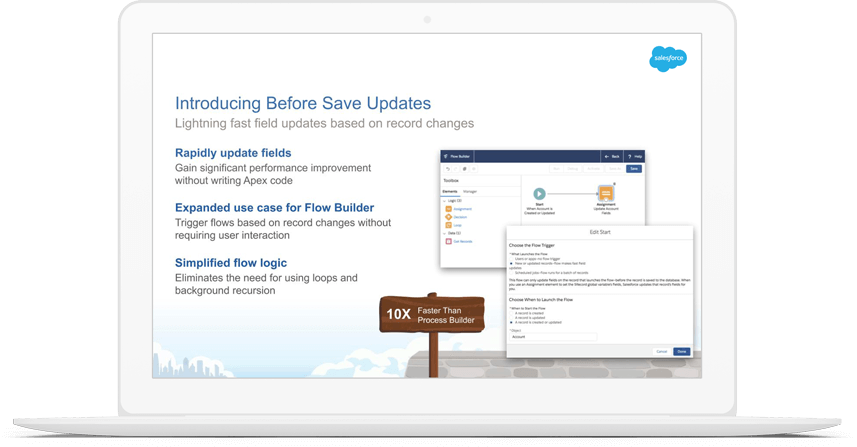The image size is (857, 447).
Task: Click the Decision element icon in Toolbox
Action: coord(449,217)
